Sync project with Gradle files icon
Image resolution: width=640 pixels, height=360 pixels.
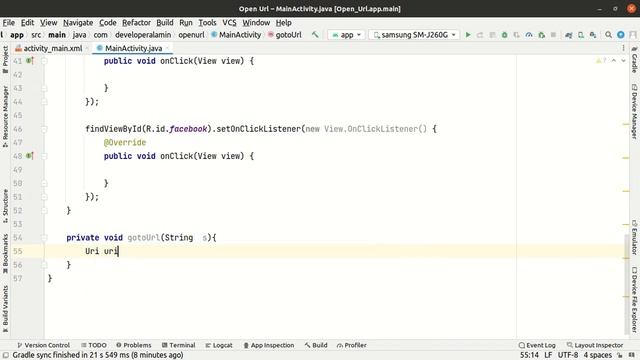point(569,35)
